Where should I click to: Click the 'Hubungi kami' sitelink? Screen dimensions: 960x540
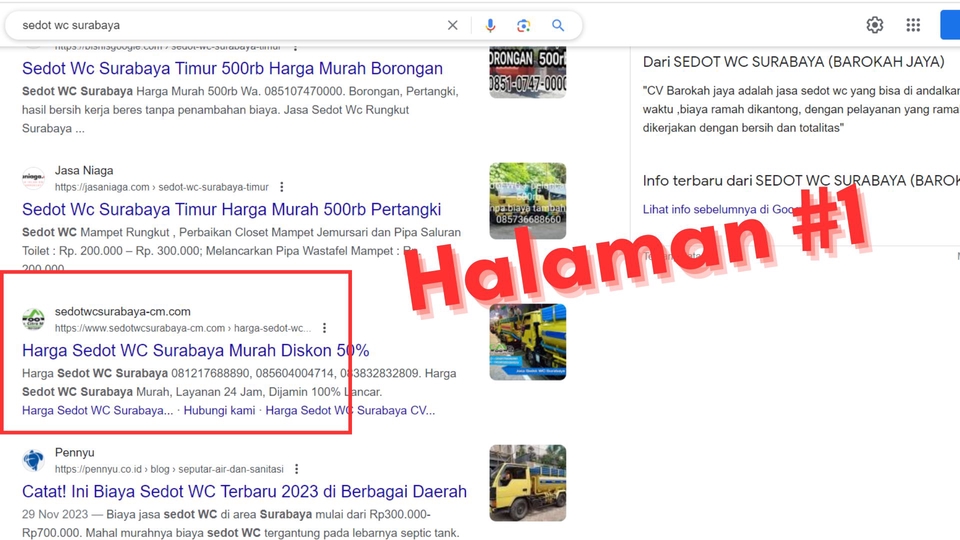(x=219, y=410)
